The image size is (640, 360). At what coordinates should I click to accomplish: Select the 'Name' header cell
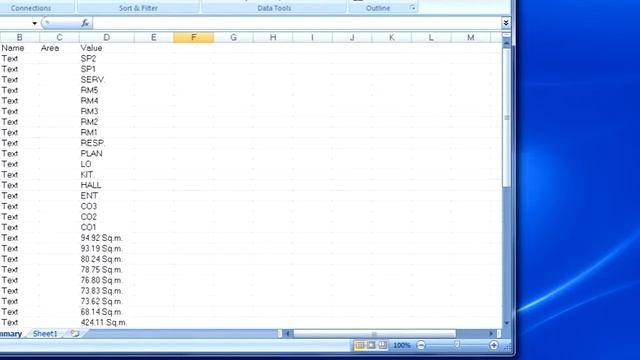(20, 48)
